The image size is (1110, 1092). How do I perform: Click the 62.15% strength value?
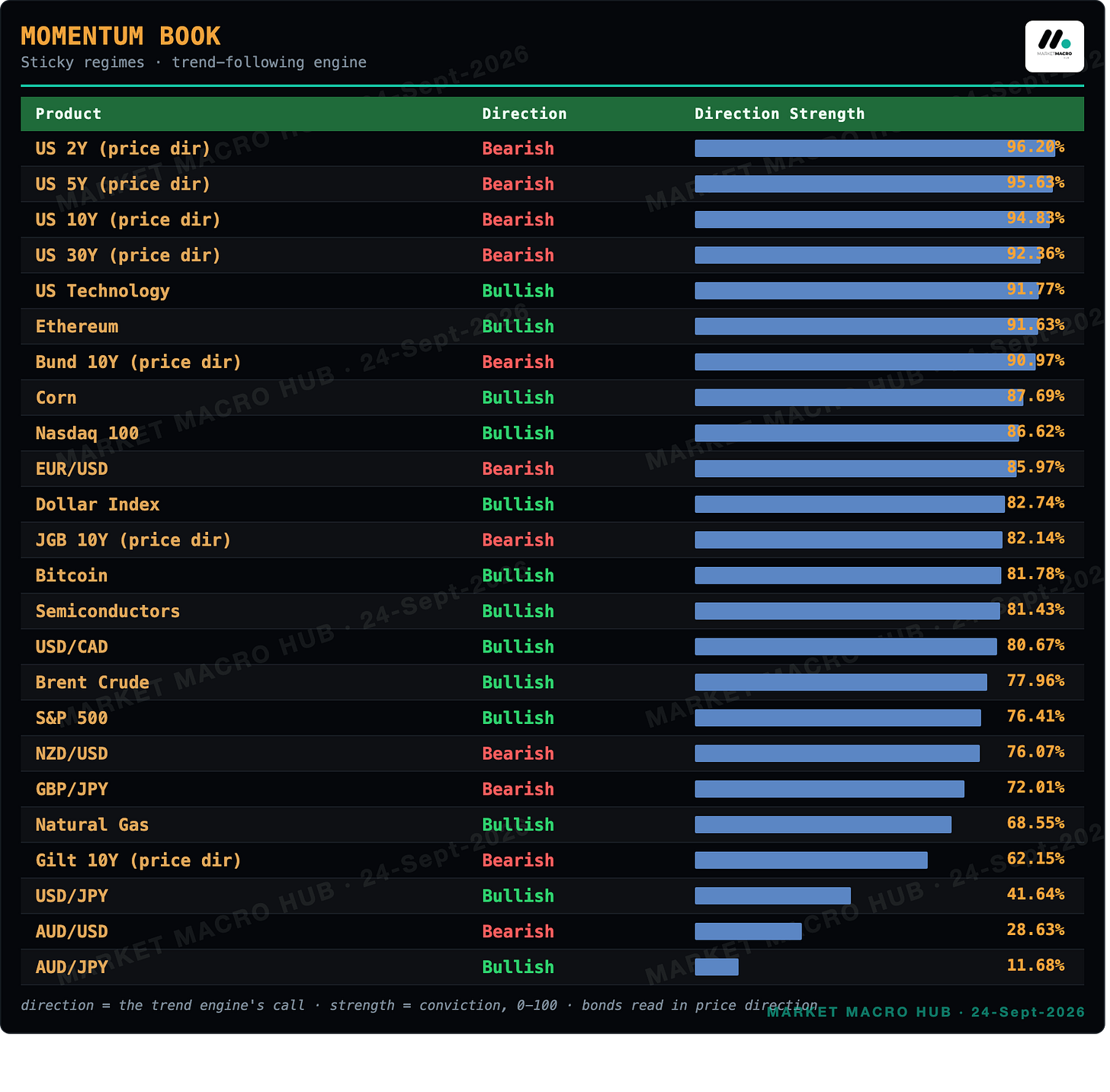click(x=1036, y=858)
